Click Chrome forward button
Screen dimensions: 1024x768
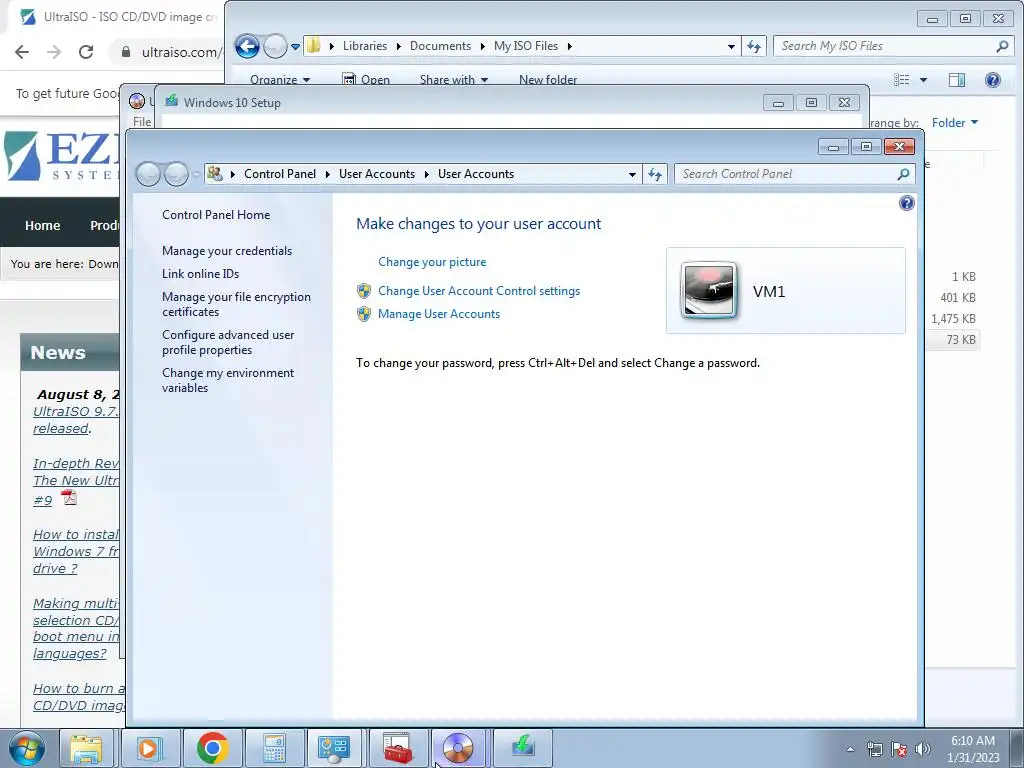pyautogui.click(x=54, y=52)
